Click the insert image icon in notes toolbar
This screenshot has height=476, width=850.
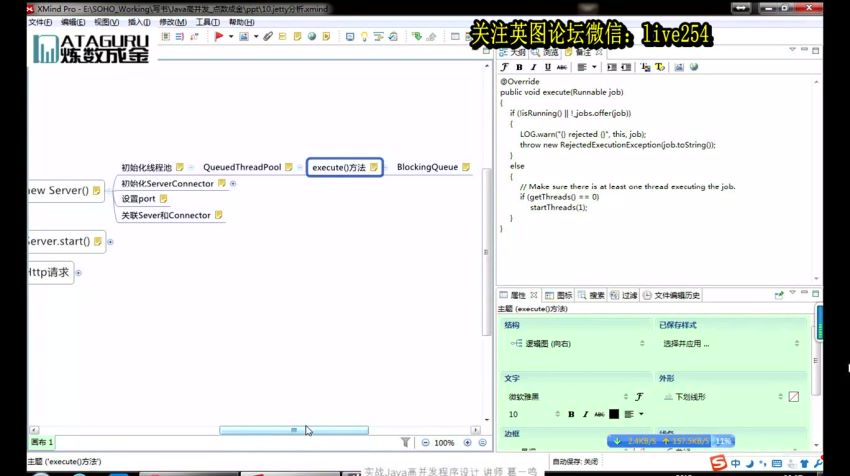coord(679,67)
